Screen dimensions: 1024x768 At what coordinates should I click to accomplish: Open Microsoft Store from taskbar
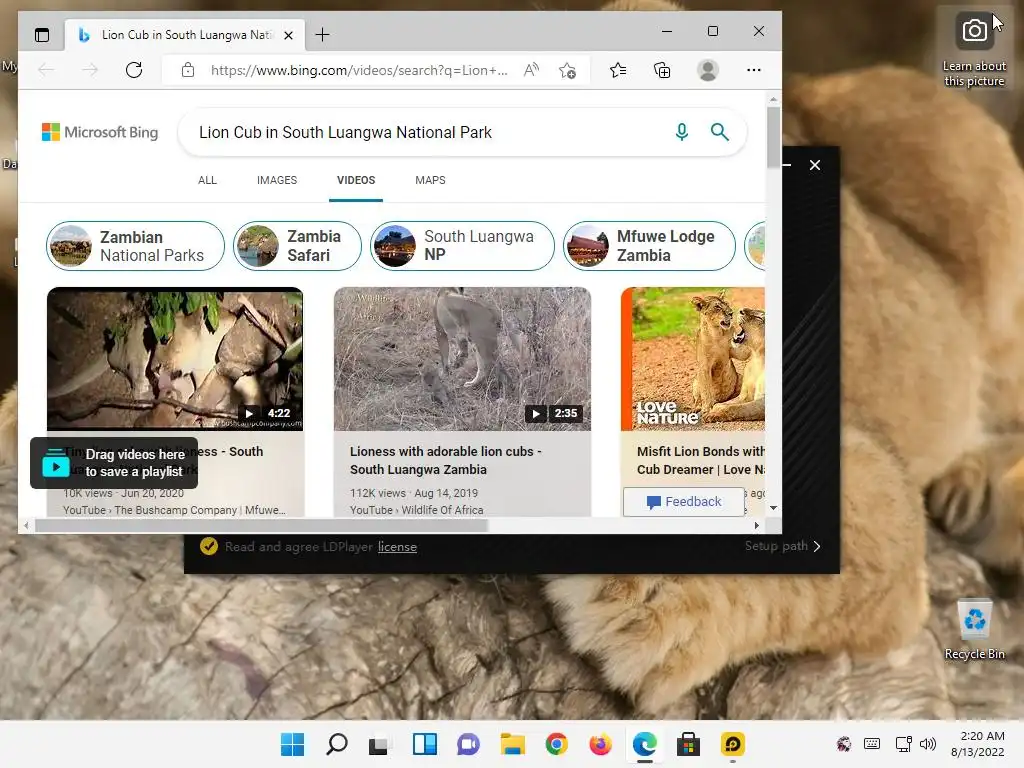coord(688,744)
